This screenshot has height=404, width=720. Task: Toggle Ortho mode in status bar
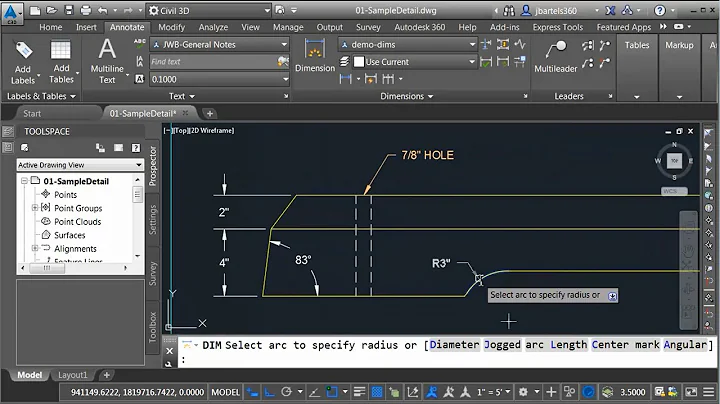(x=270, y=392)
